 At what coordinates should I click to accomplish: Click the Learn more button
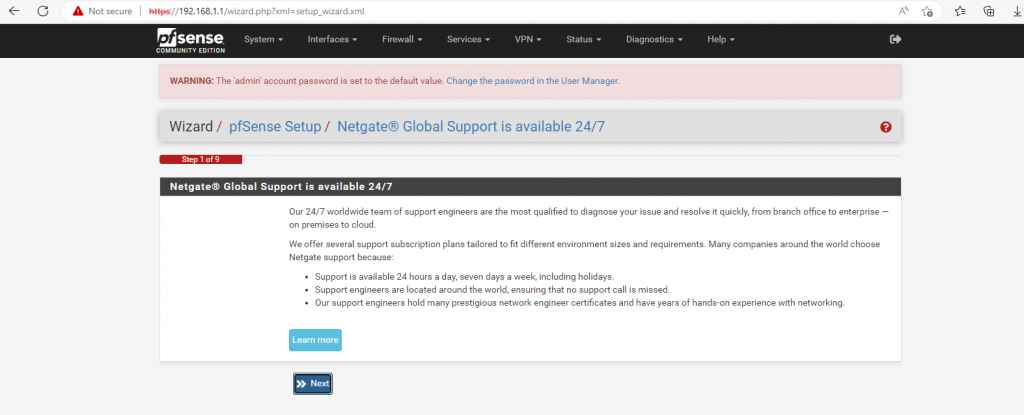[315, 340]
